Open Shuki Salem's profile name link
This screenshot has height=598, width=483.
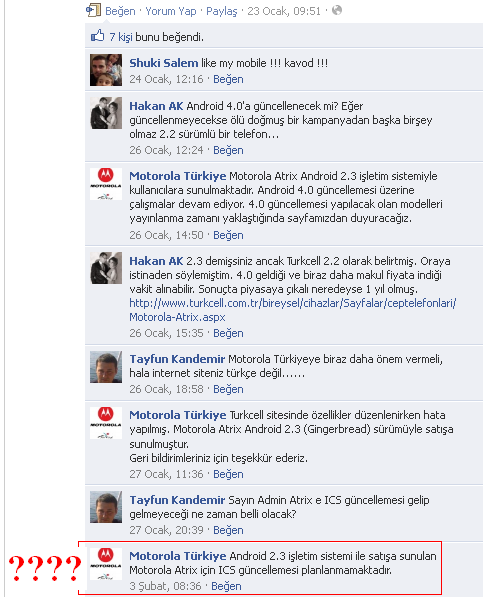[x=164, y=63]
